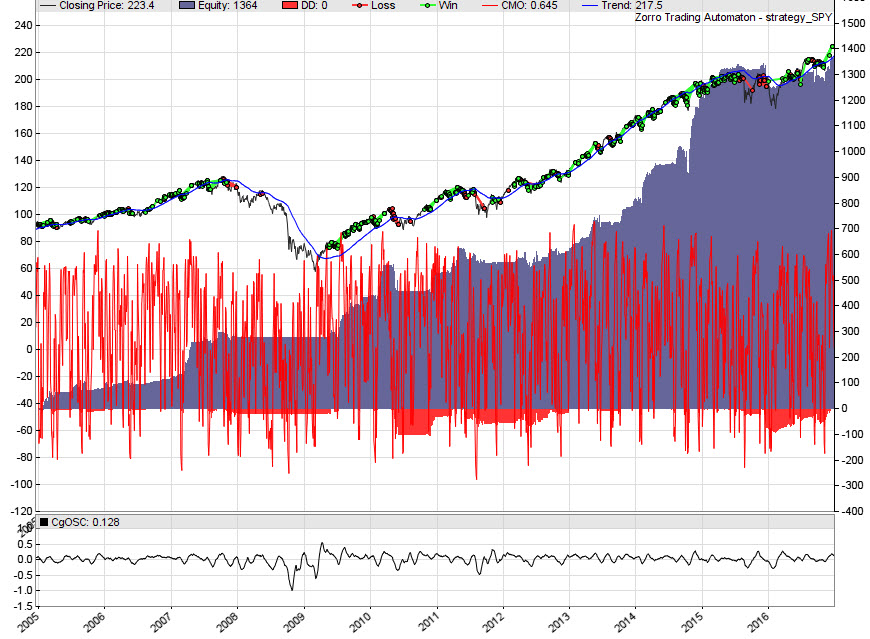Click the CMO legend line marker
This screenshot has width=870, height=639.
coord(491,5)
